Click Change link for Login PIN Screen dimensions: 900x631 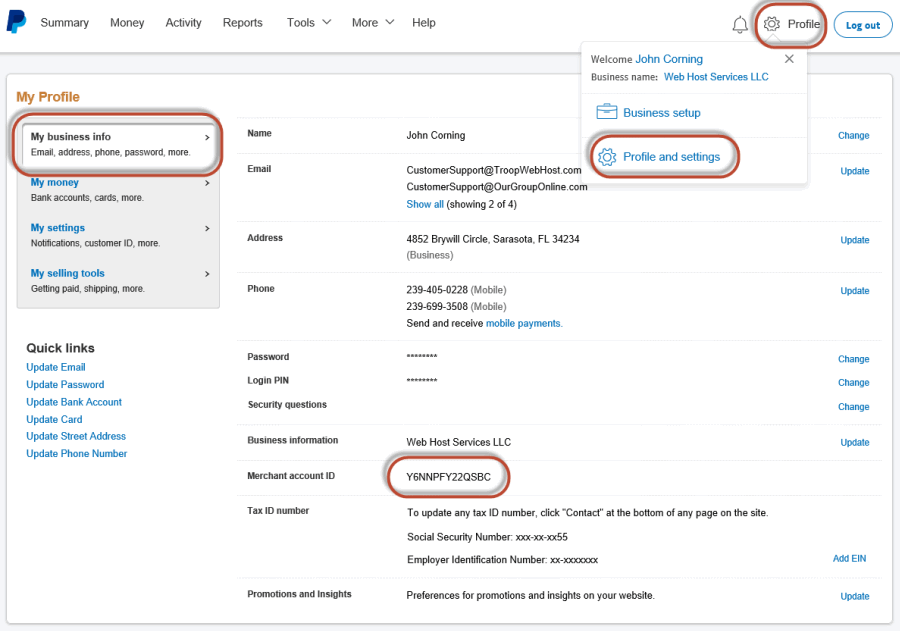point(853,382)
